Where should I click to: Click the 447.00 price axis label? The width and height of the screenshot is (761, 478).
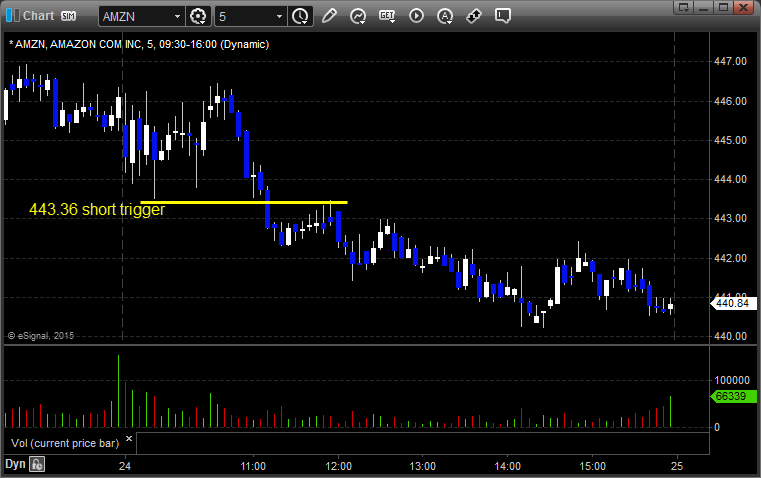click(x=730, y=61)
